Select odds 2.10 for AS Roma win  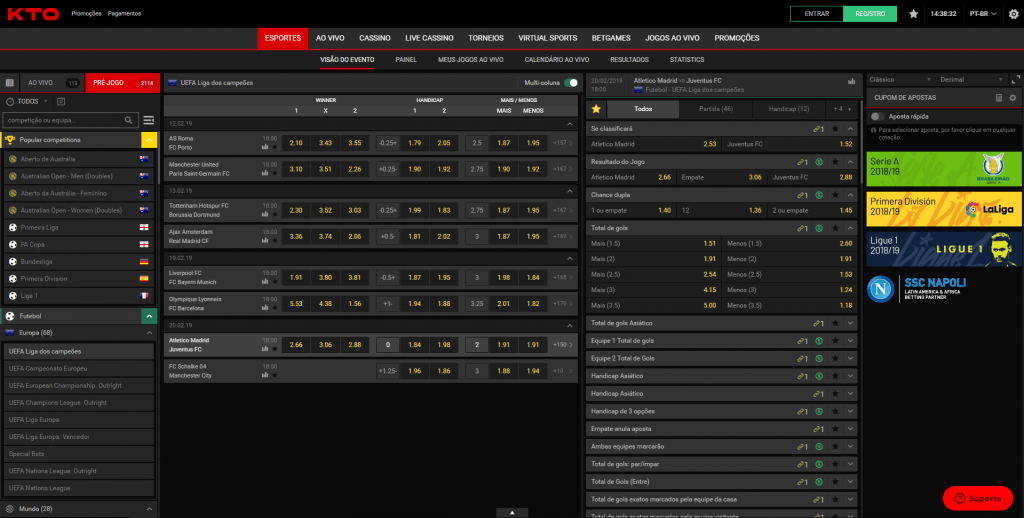pos(296,143)
